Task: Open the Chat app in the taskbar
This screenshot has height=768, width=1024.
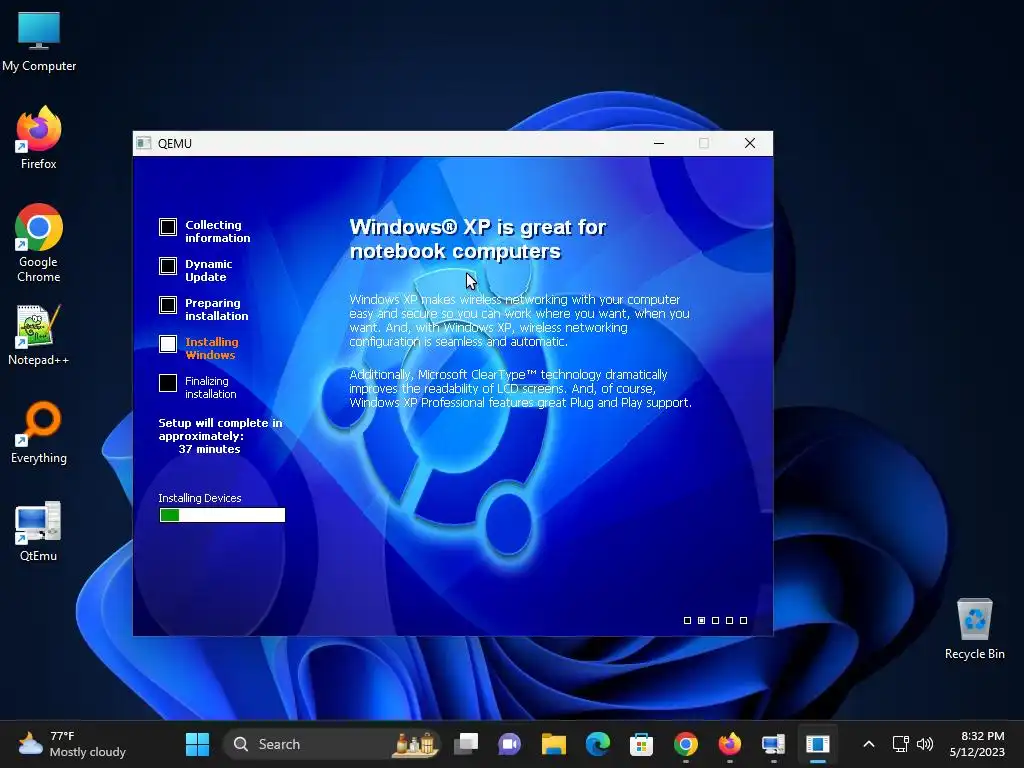Action: point(509,744)
